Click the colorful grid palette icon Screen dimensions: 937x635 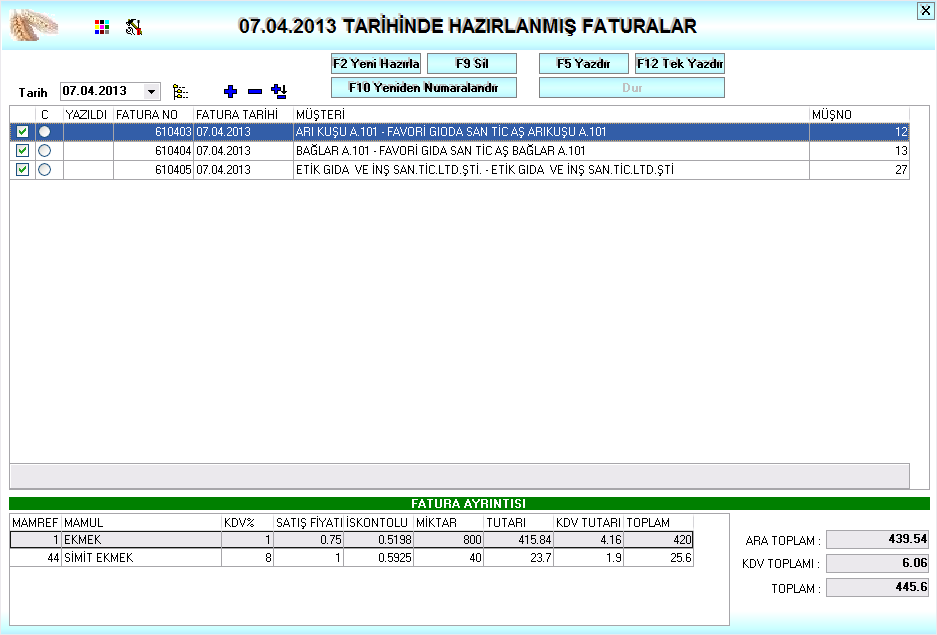click(x=101, y=28)
